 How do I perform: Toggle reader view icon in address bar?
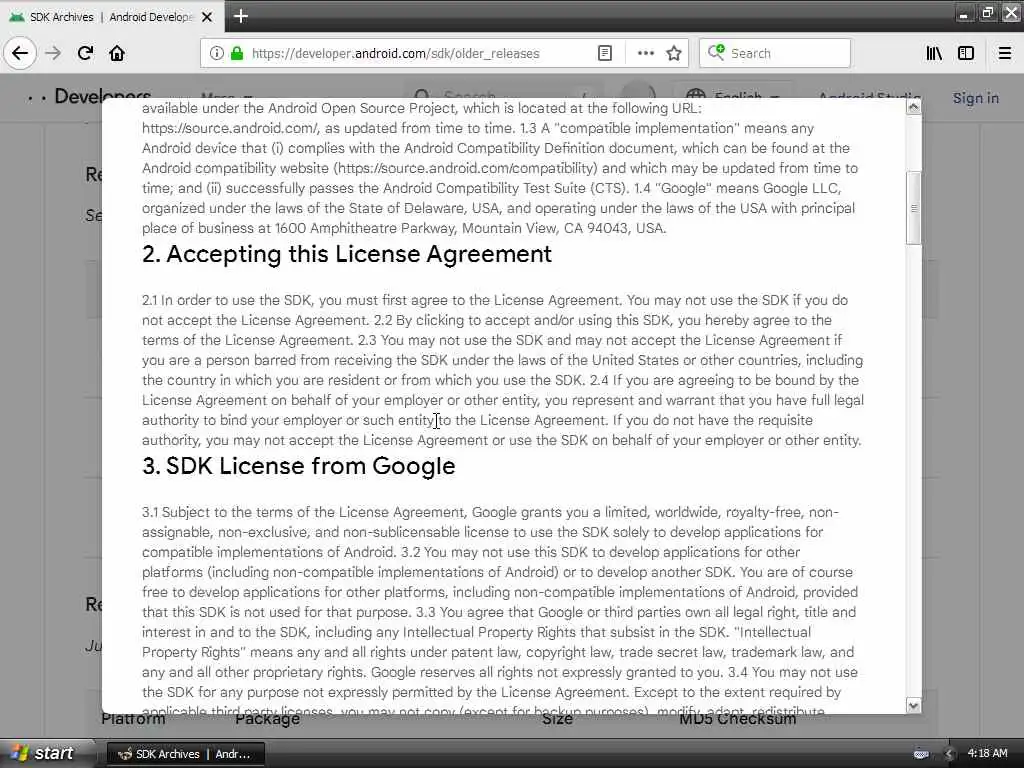click(x=605, y=53)
